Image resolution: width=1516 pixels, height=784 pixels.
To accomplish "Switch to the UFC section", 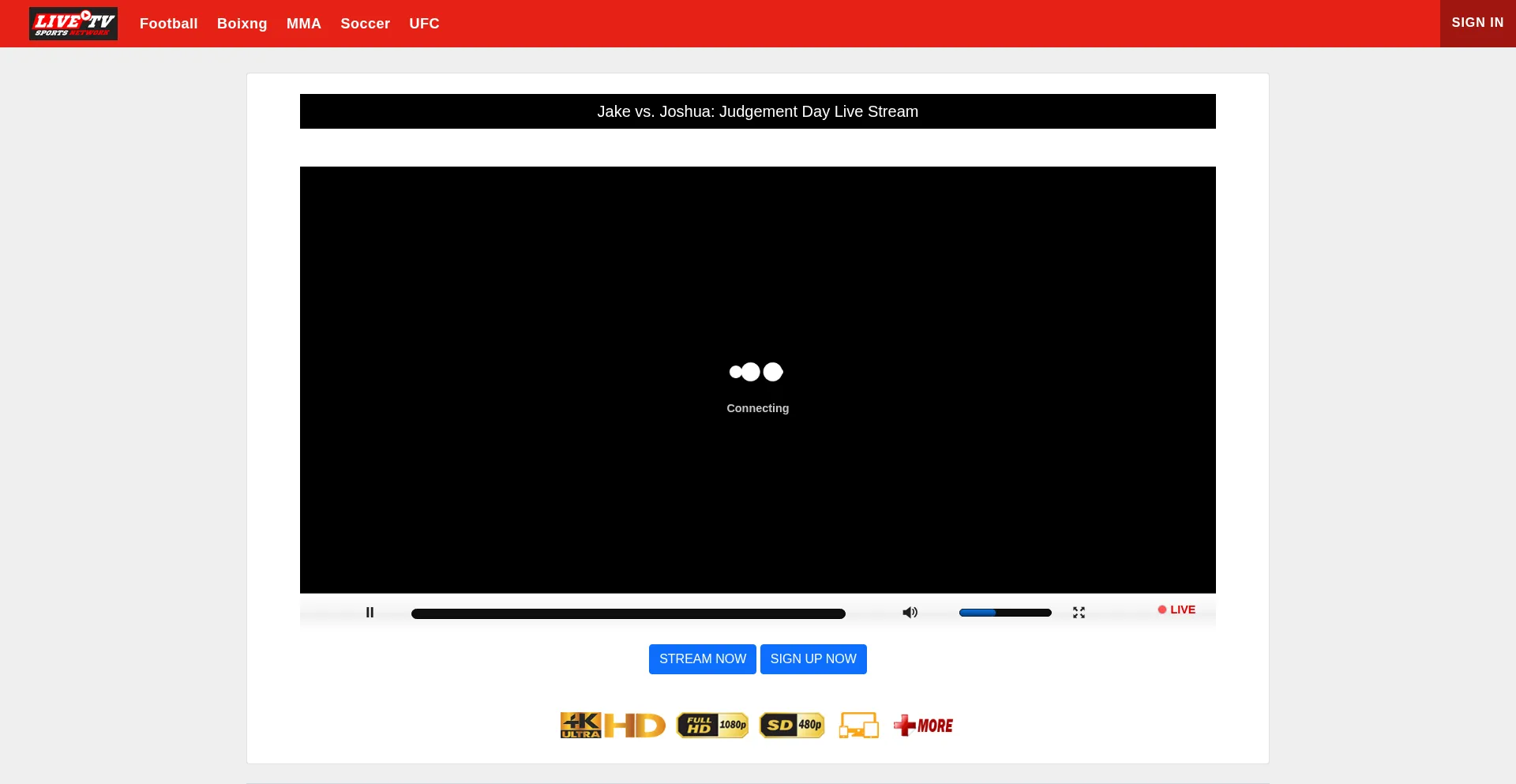I will (x=424, y=24).
